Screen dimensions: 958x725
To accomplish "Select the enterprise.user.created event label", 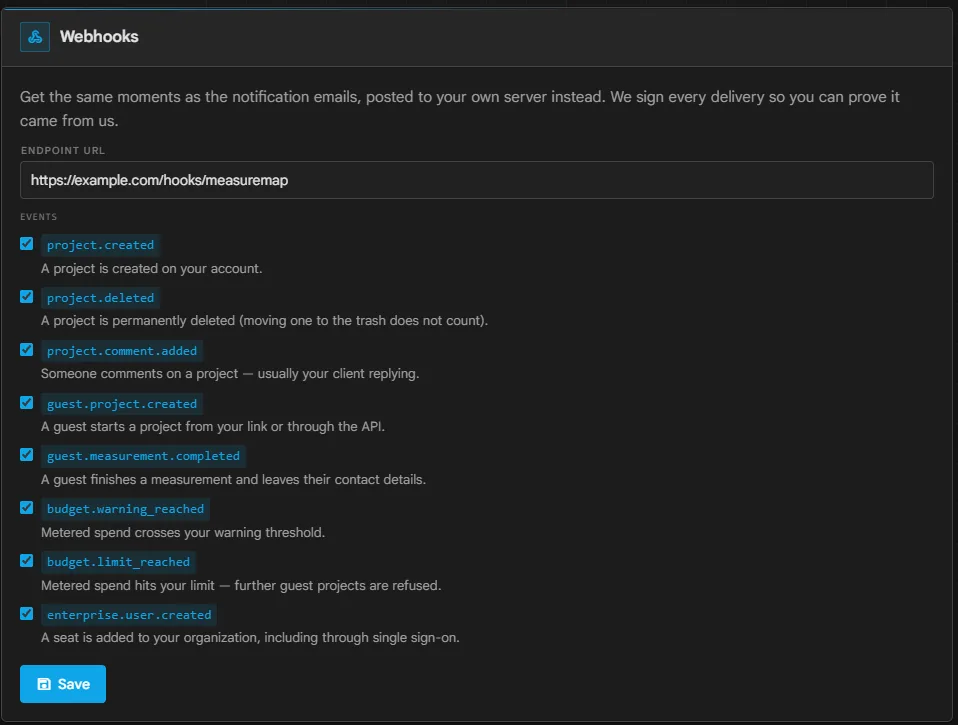I will pyautogui.click(x=130, y=614).
